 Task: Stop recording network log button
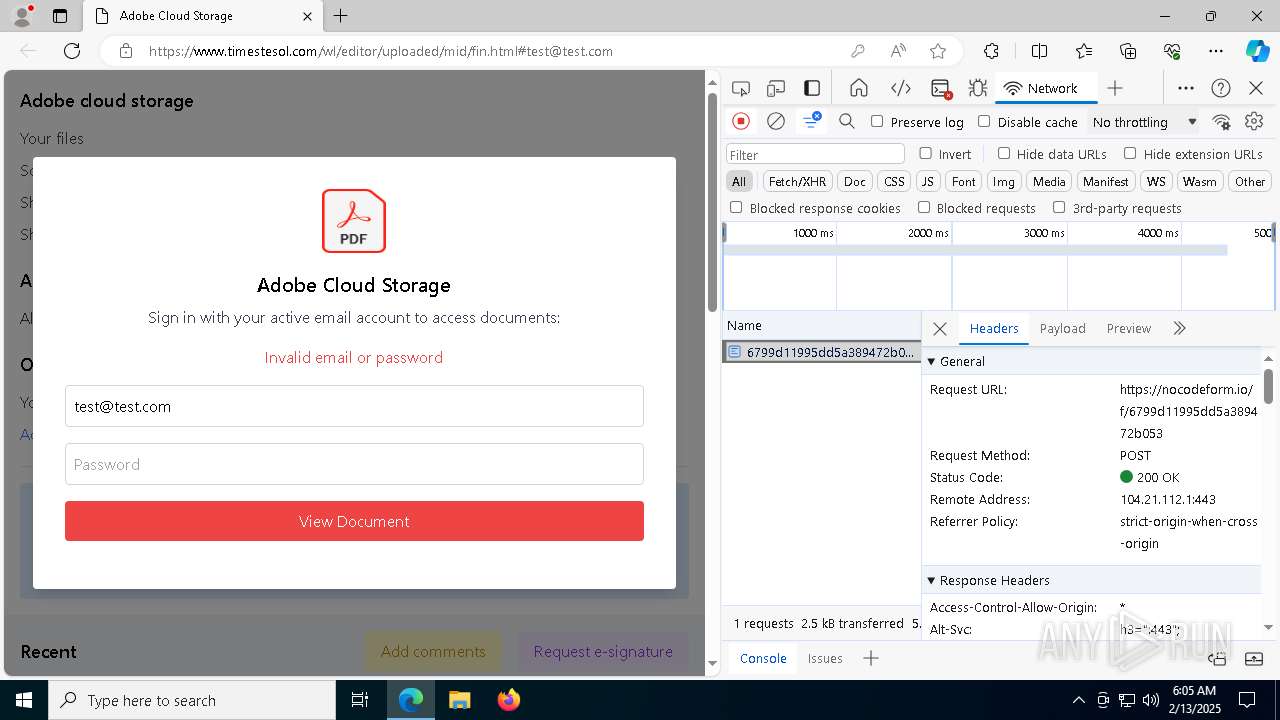[x=741, y=121]
